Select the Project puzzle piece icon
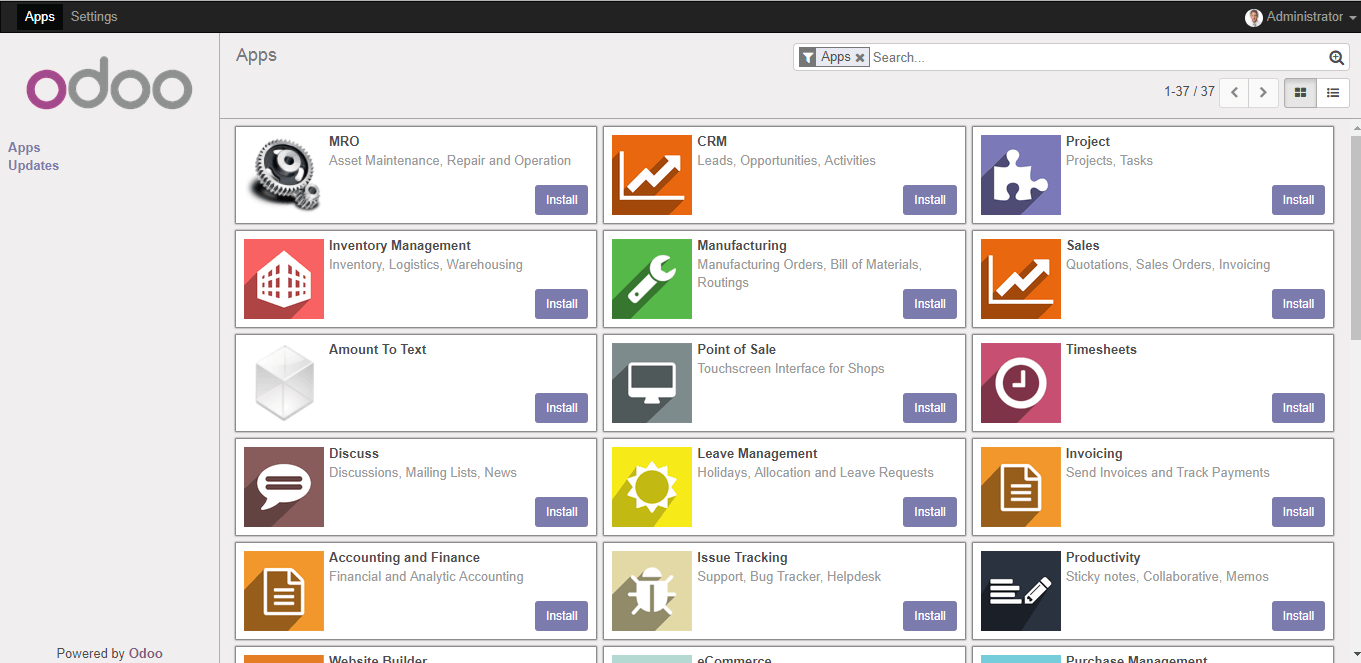Viewport: 1361px width, 663px height. tap(1021, 175)
